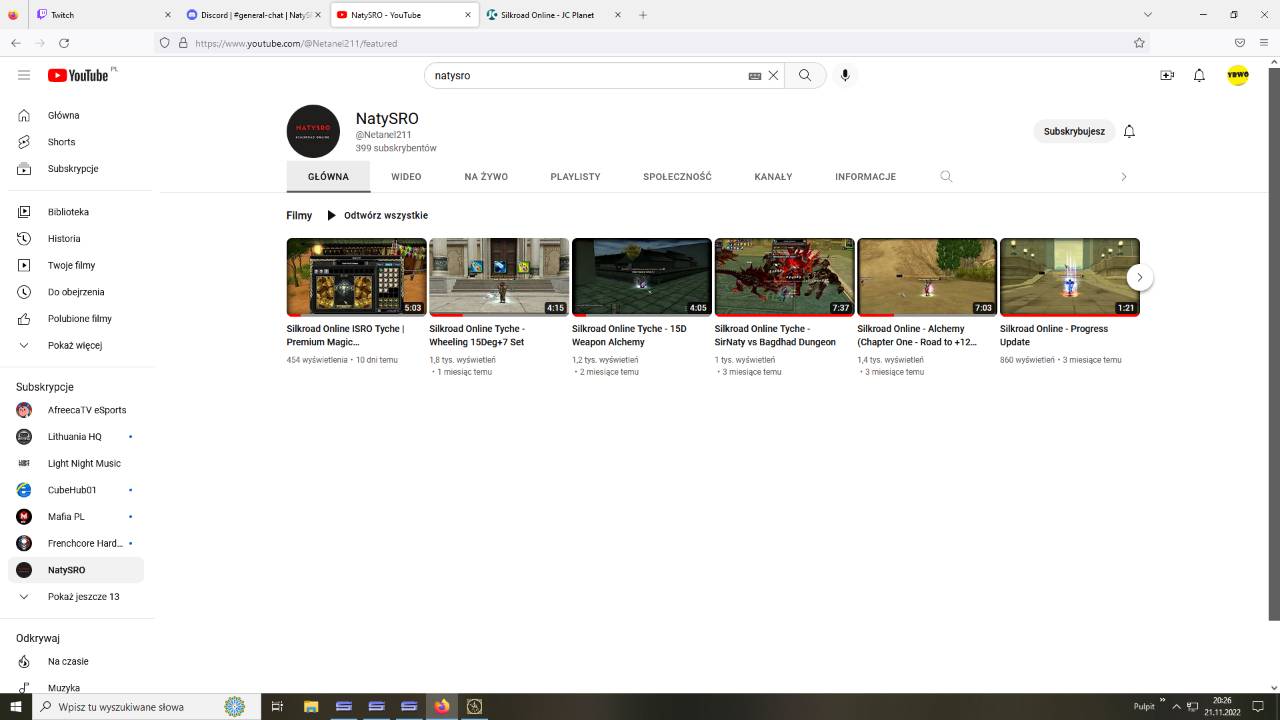This screenshot has width=1280, height=720.
Task: Open the on-screen keyboard icon in search box
Action: [x=755, y=75]
